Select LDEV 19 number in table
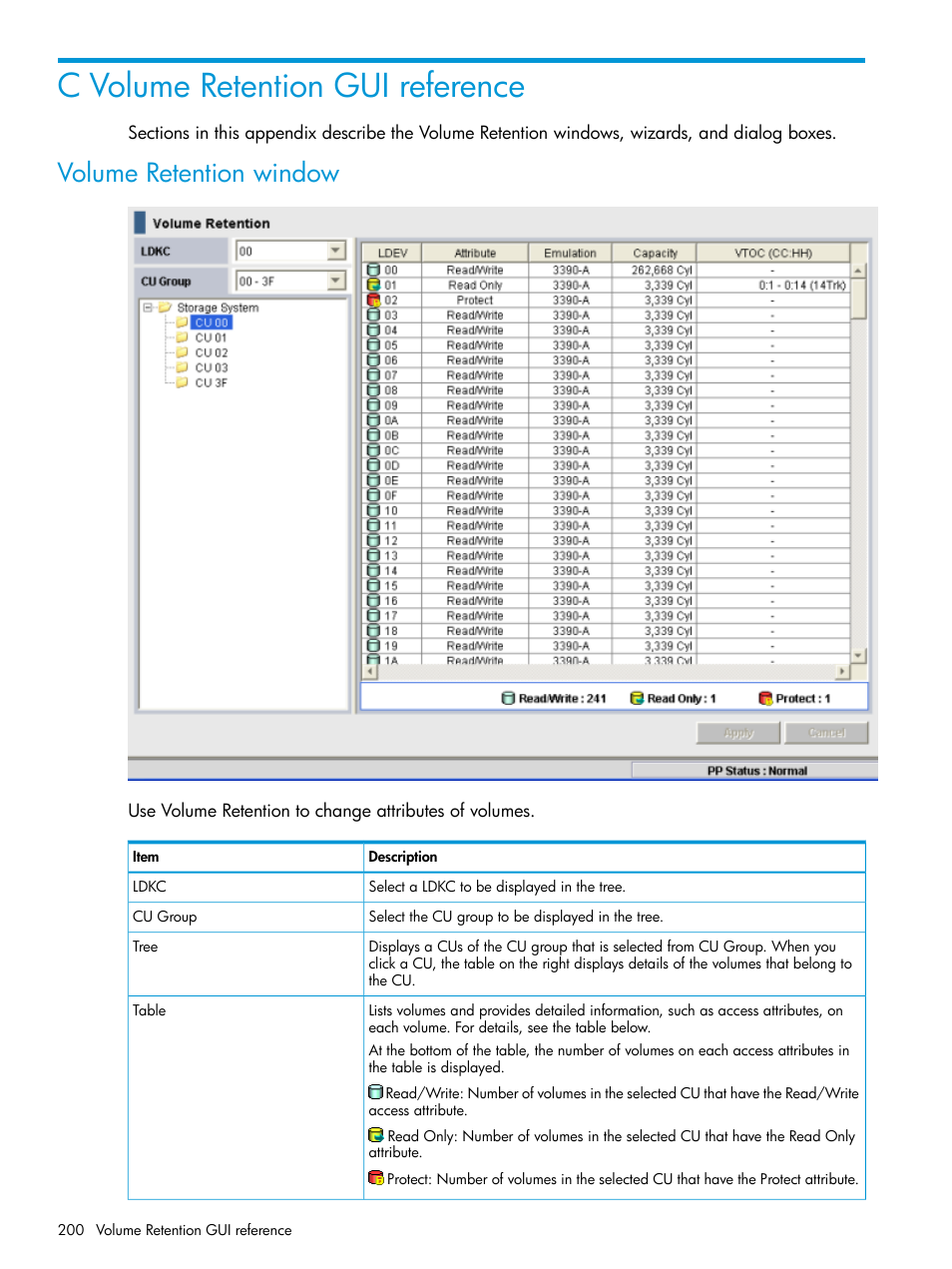 click(391, 646)
